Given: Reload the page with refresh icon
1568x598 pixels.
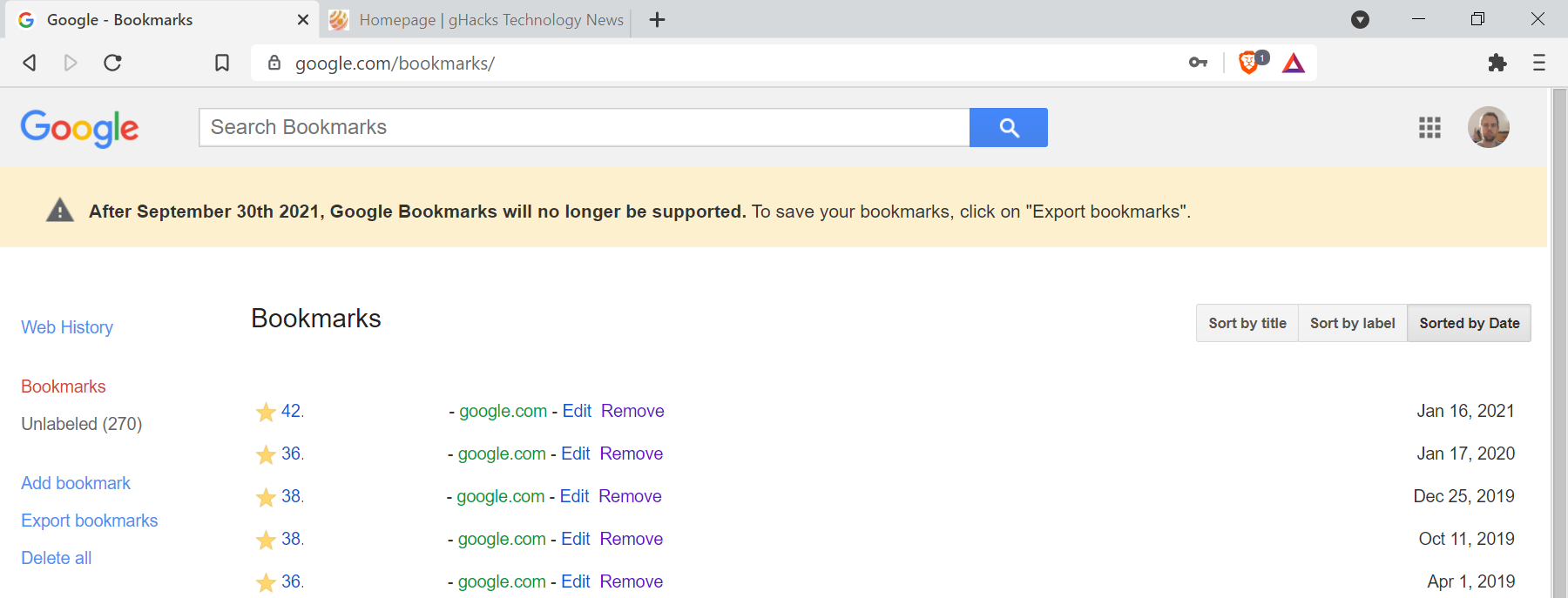Looking at the screenshot, I should click(x=112, y=63).
